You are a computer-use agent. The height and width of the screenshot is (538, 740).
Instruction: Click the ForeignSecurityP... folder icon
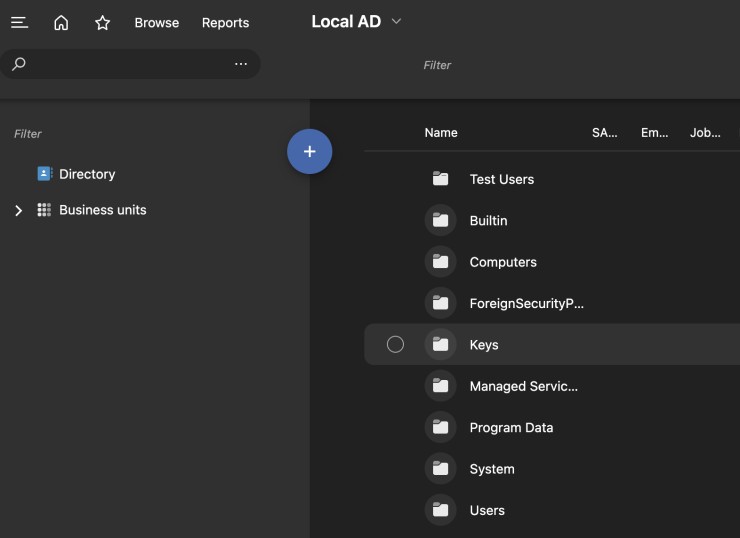440,303
